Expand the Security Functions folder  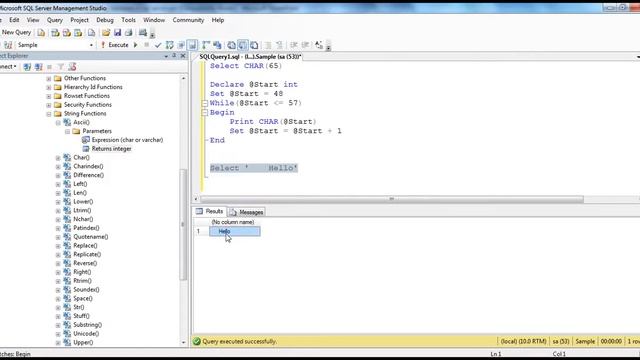[49, 105]
